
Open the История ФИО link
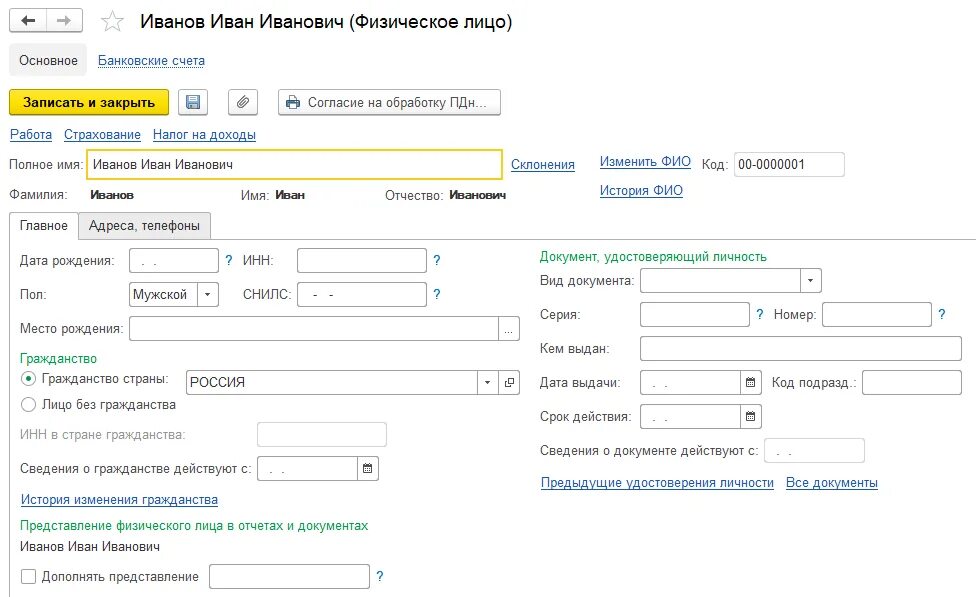(x=641, y=190)
